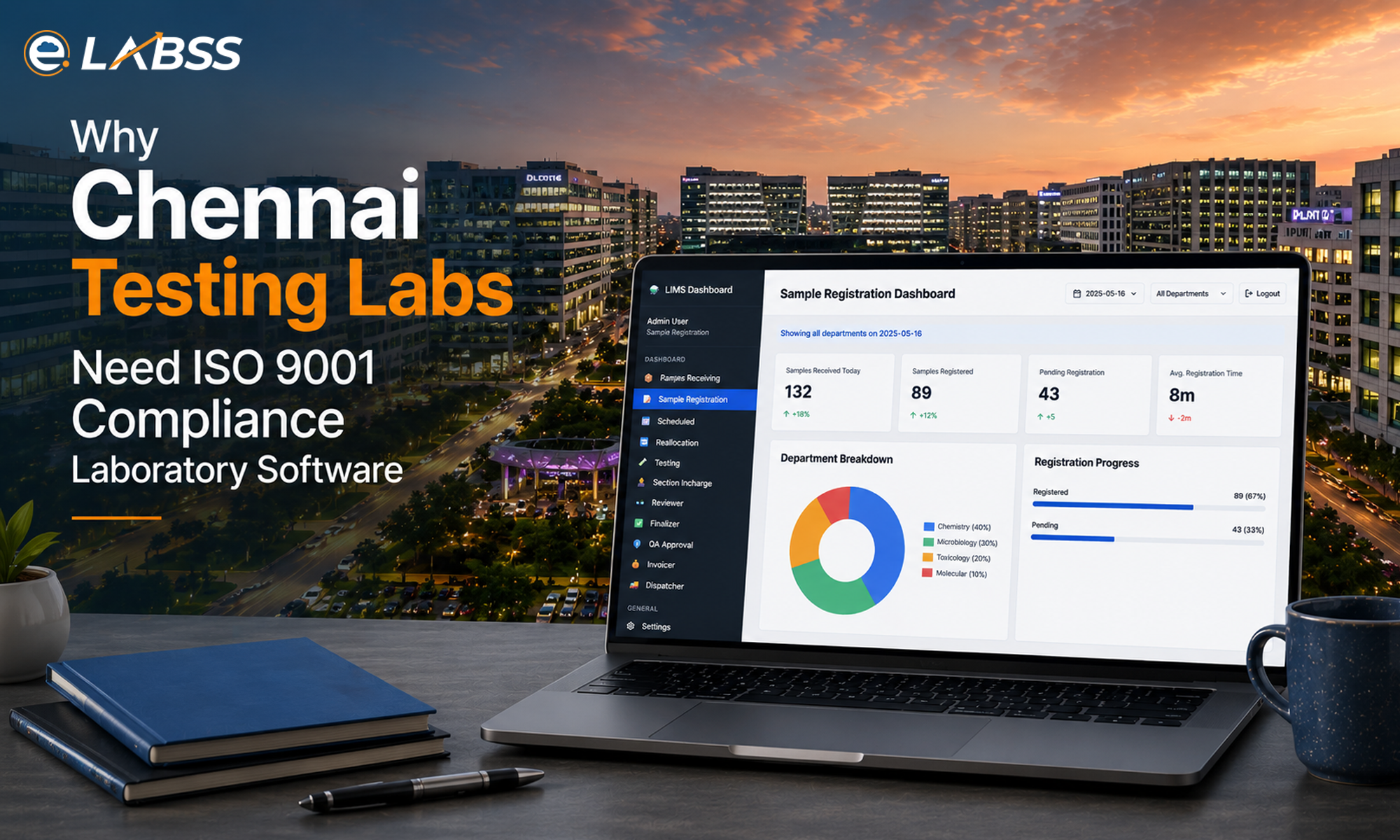
Task: Click the red -2m trend indicator
Action: (1179, 419)
